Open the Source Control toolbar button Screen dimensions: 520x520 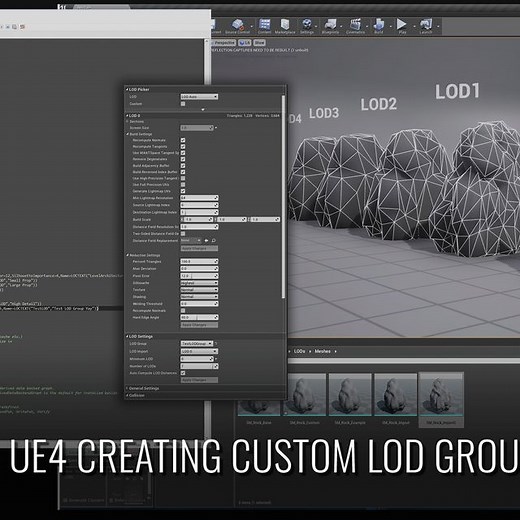pyautogui.click(x=237, y=26)
